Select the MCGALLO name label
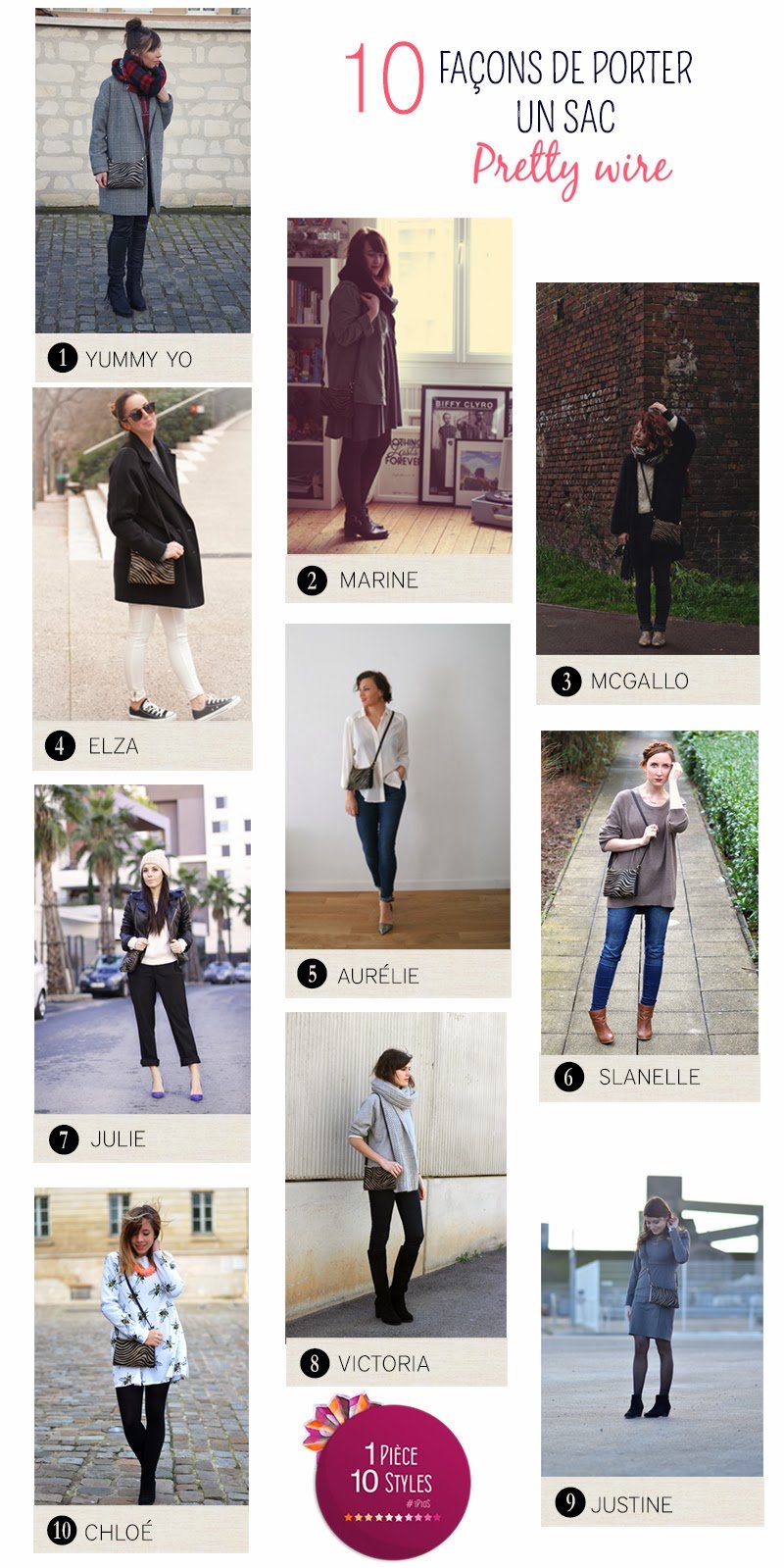 pyautogui.click(x=639, y=681)
